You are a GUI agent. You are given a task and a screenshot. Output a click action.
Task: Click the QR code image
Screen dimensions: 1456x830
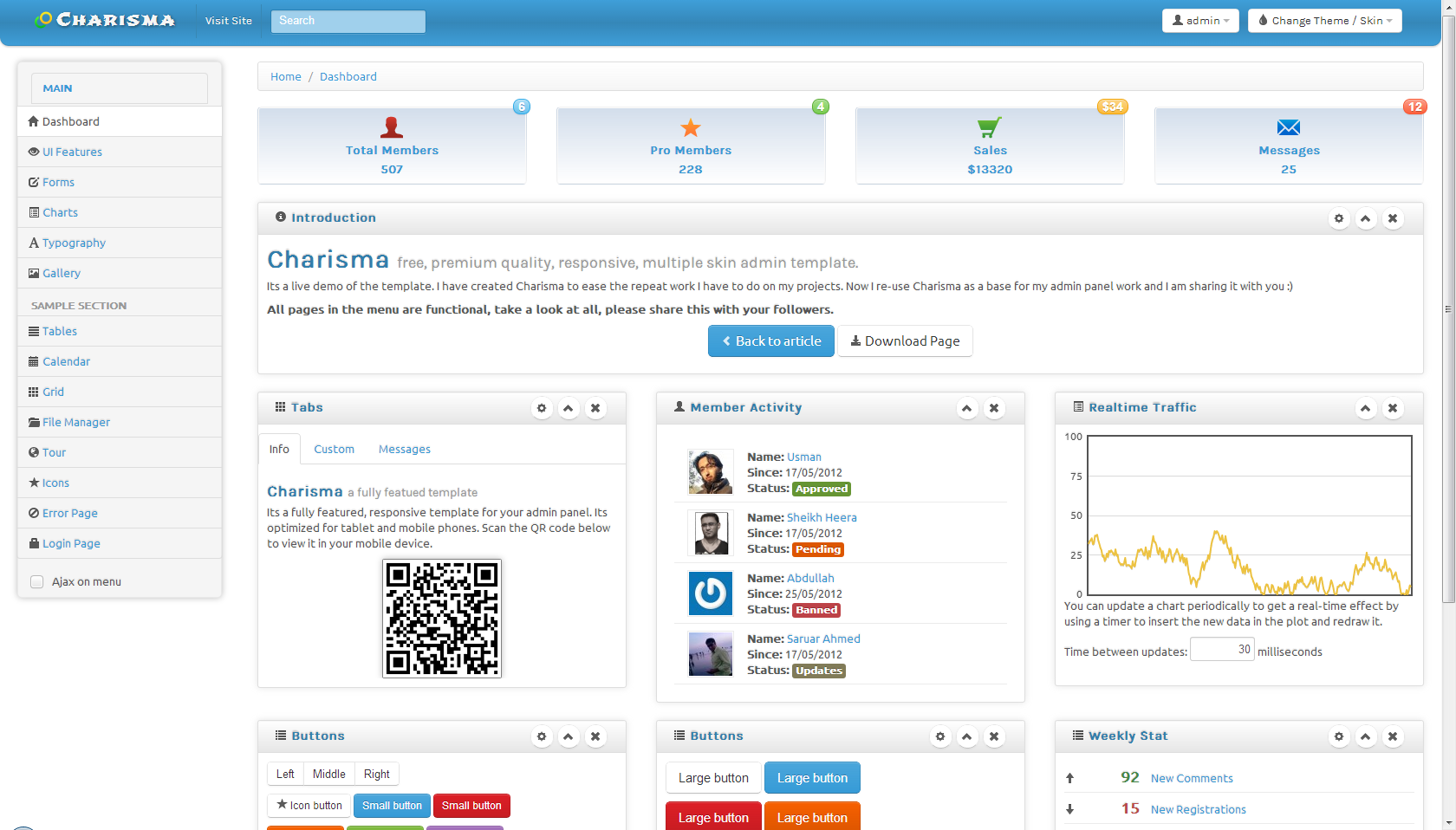point(442,618)
